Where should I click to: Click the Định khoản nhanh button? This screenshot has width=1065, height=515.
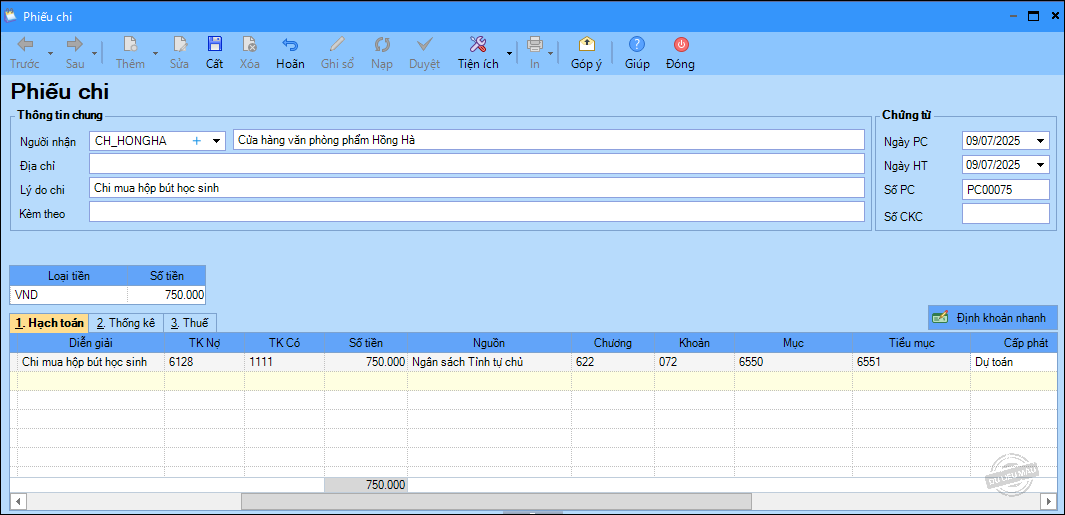pos(992,318)
